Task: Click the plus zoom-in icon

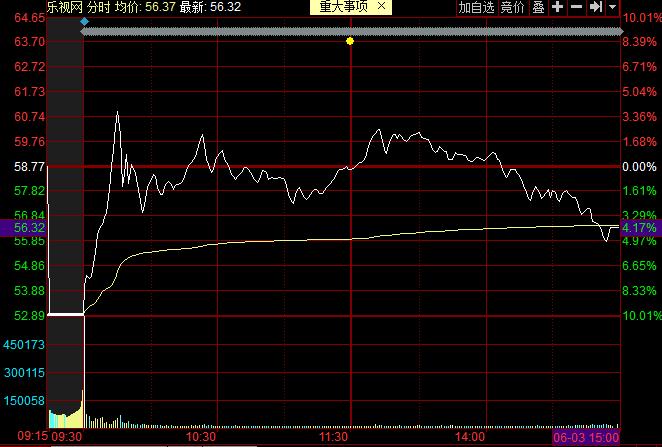Action: click(558, 7)
